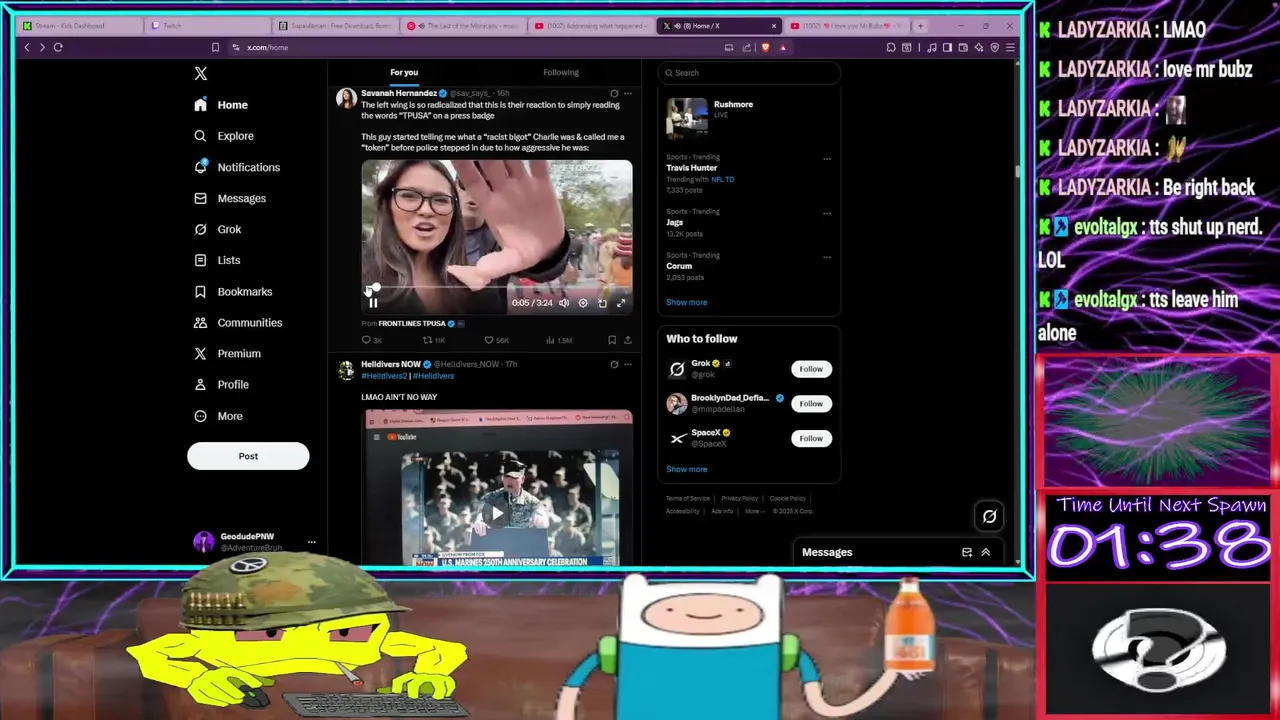The height and width of the screenshot is (720, 1280).
Task: Open Premium in the sidebar
Action: 227,353
